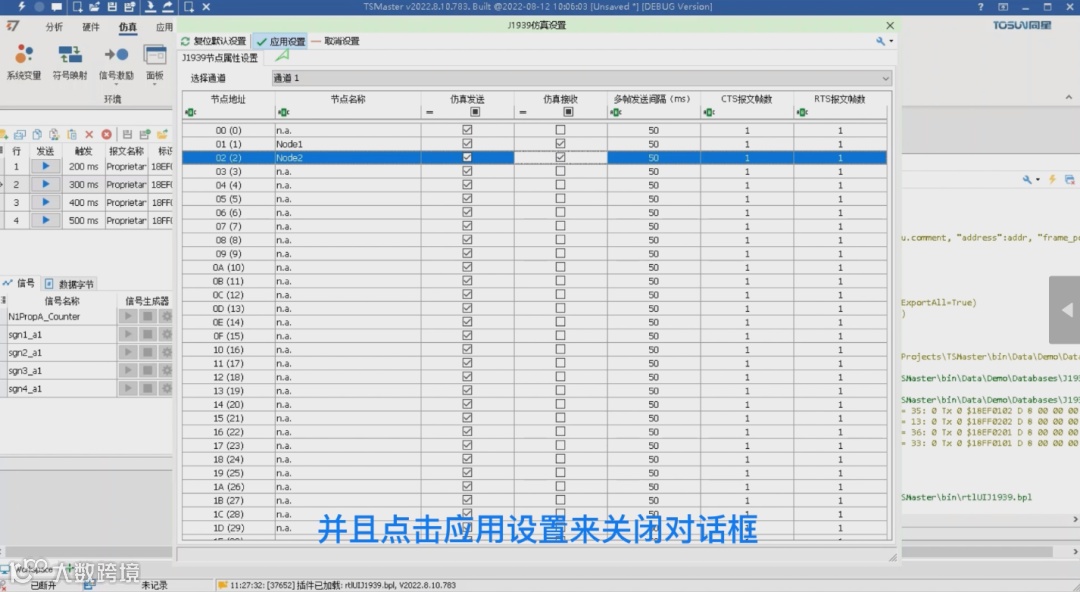
Task: Click the dialog bottom-right resize grip
Action: click(x=893, y=557)
